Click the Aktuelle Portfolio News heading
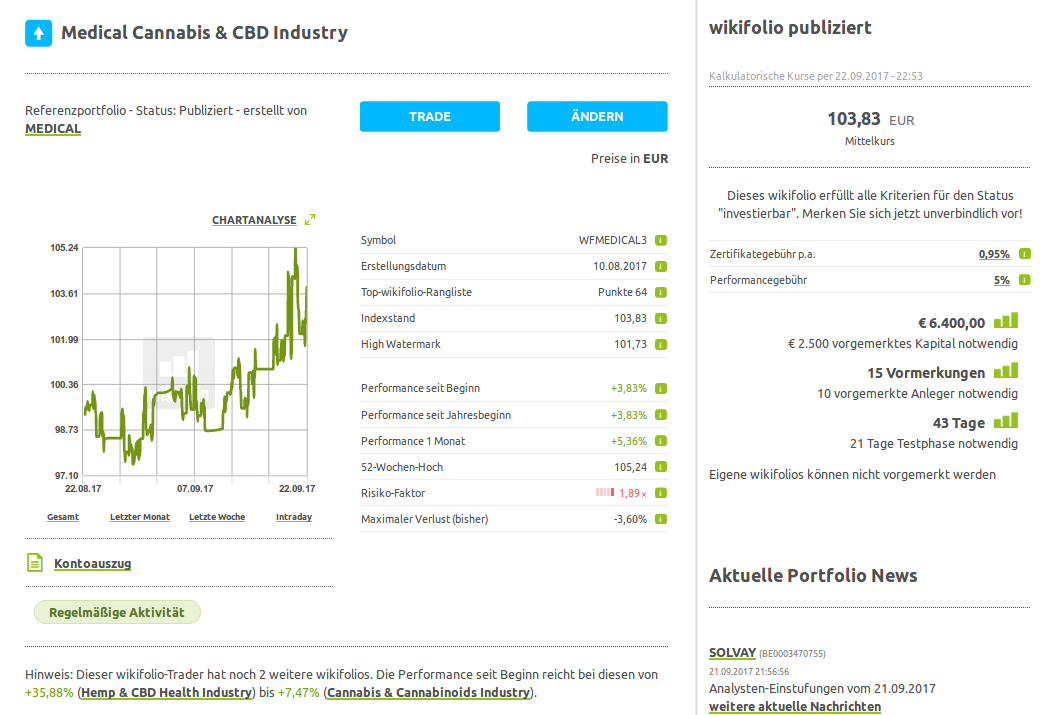This screenshot has height=715, width=1061. point(813,576)
